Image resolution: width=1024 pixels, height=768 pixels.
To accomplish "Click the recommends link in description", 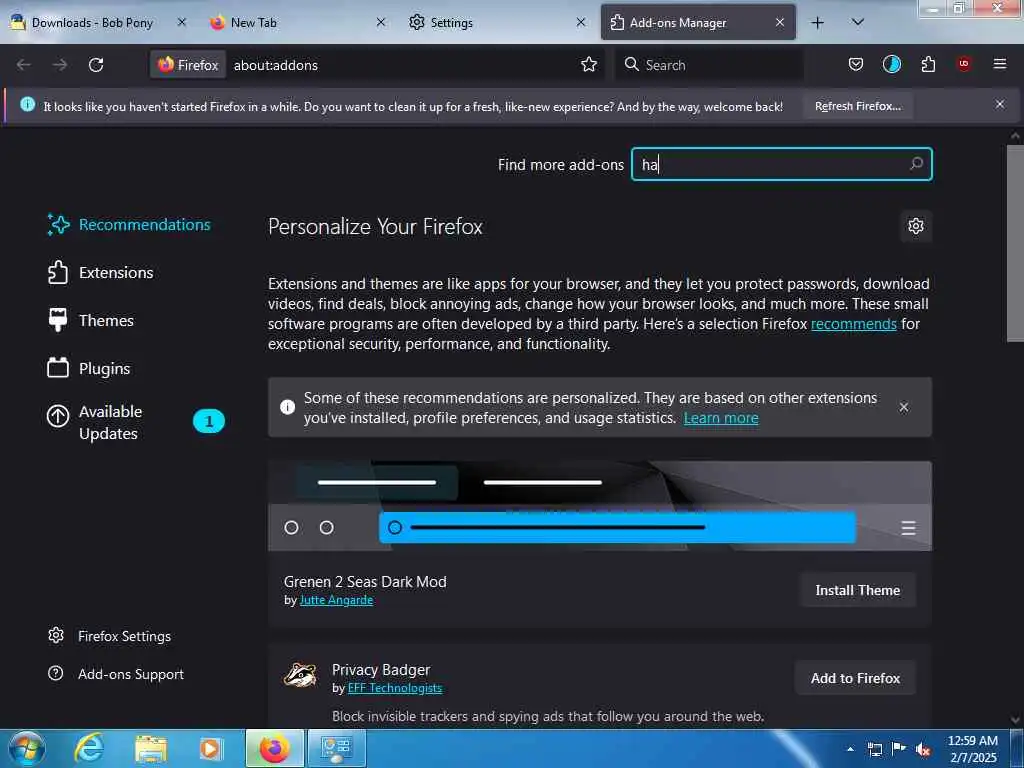I will tap(854, 324).
